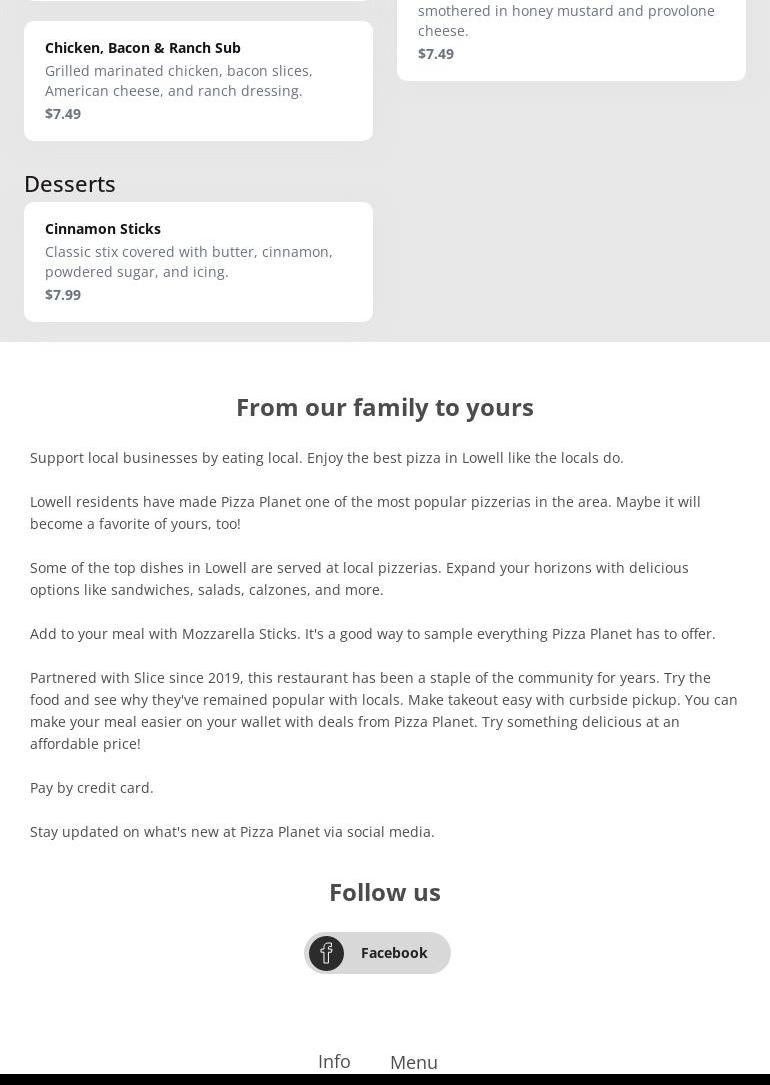Click the $7.49 price under the Chicken, Bacon & Ranch Sub

tap(63, 114)
